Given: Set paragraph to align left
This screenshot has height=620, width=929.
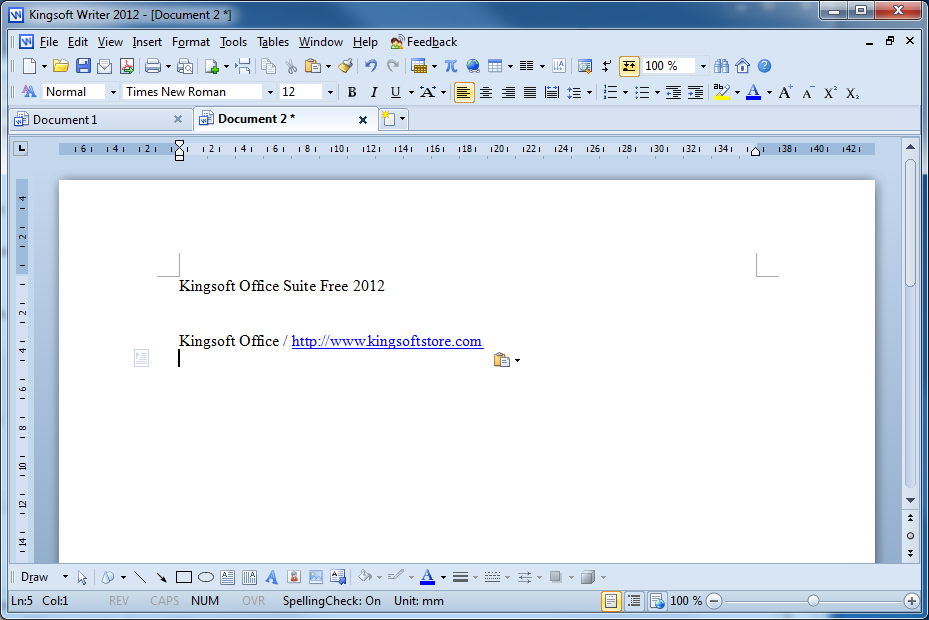Looking at the screenshot, I should click(x=464, y=92).
